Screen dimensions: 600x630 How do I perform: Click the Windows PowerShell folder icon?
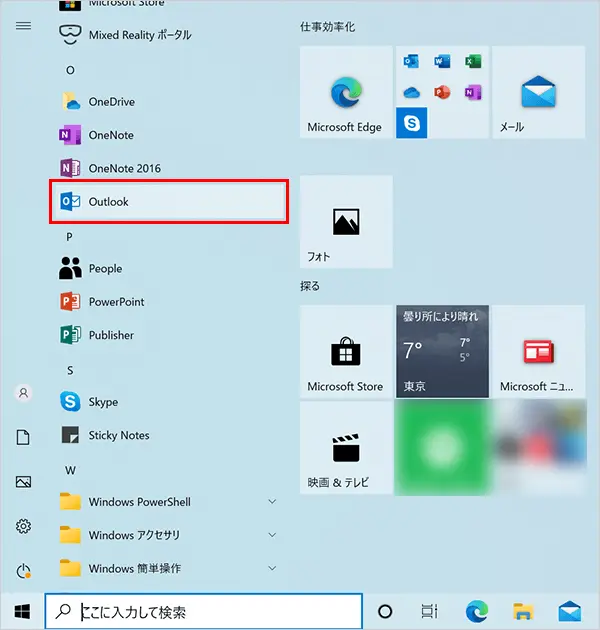point(70,501)
